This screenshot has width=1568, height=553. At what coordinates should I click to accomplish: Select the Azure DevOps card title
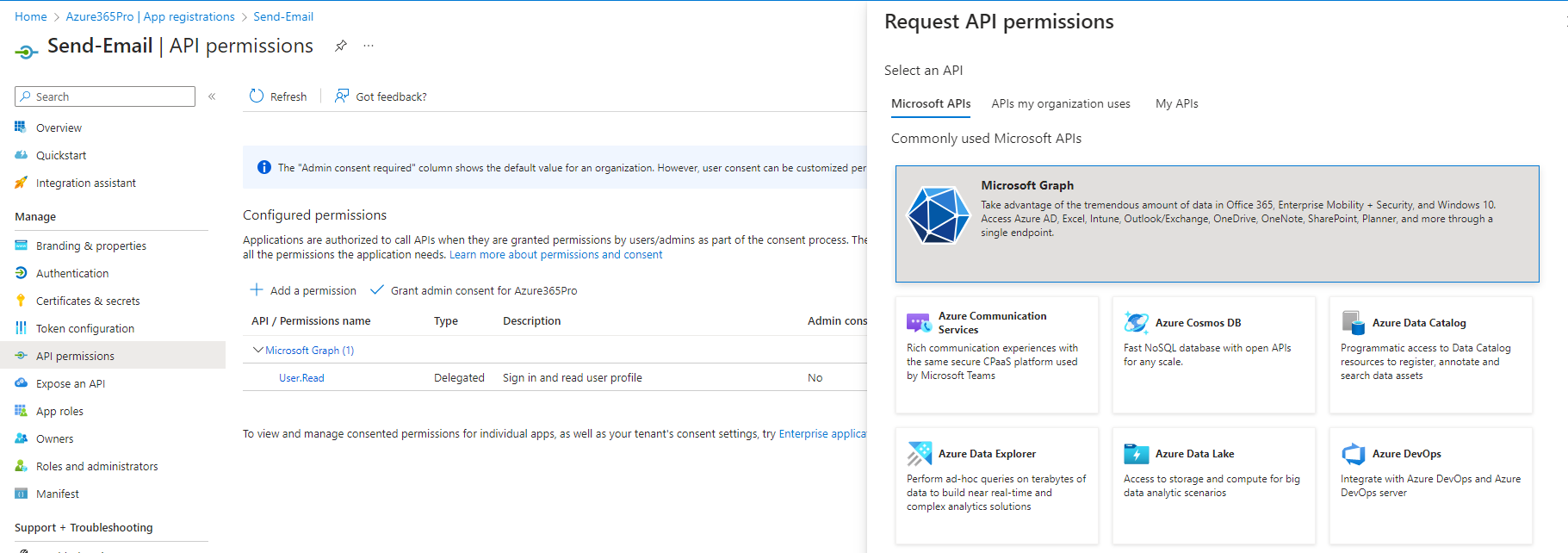pyautogui.click(x=1406, y=454)
